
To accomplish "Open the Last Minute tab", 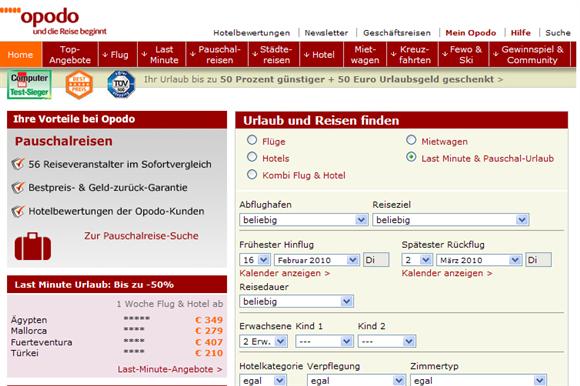I will [x=161, y=54].
